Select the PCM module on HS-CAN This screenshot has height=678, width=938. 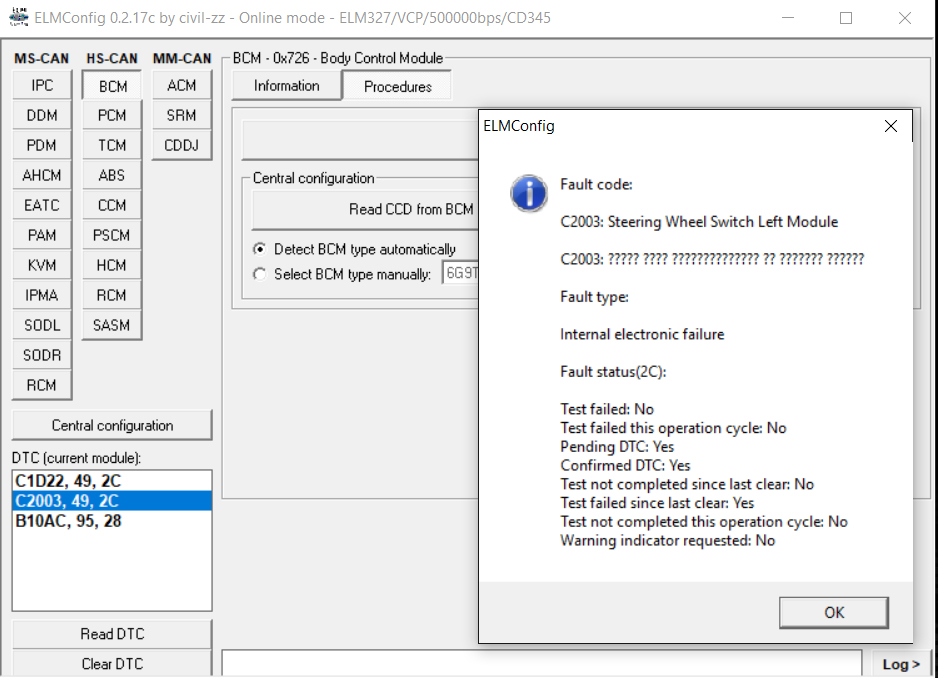112,116
